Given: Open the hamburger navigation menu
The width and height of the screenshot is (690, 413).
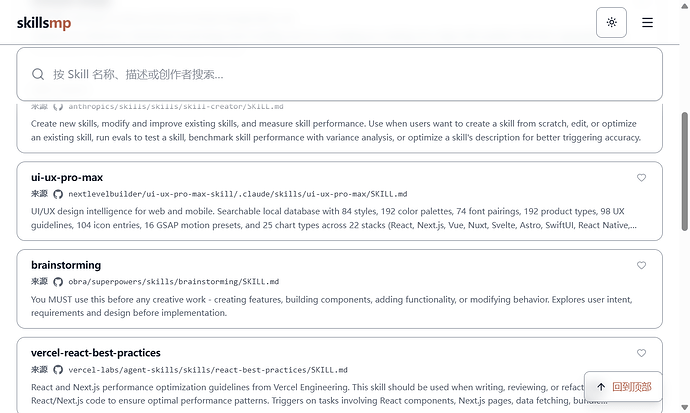Looking at the screenshot, I should click(647, 22).
